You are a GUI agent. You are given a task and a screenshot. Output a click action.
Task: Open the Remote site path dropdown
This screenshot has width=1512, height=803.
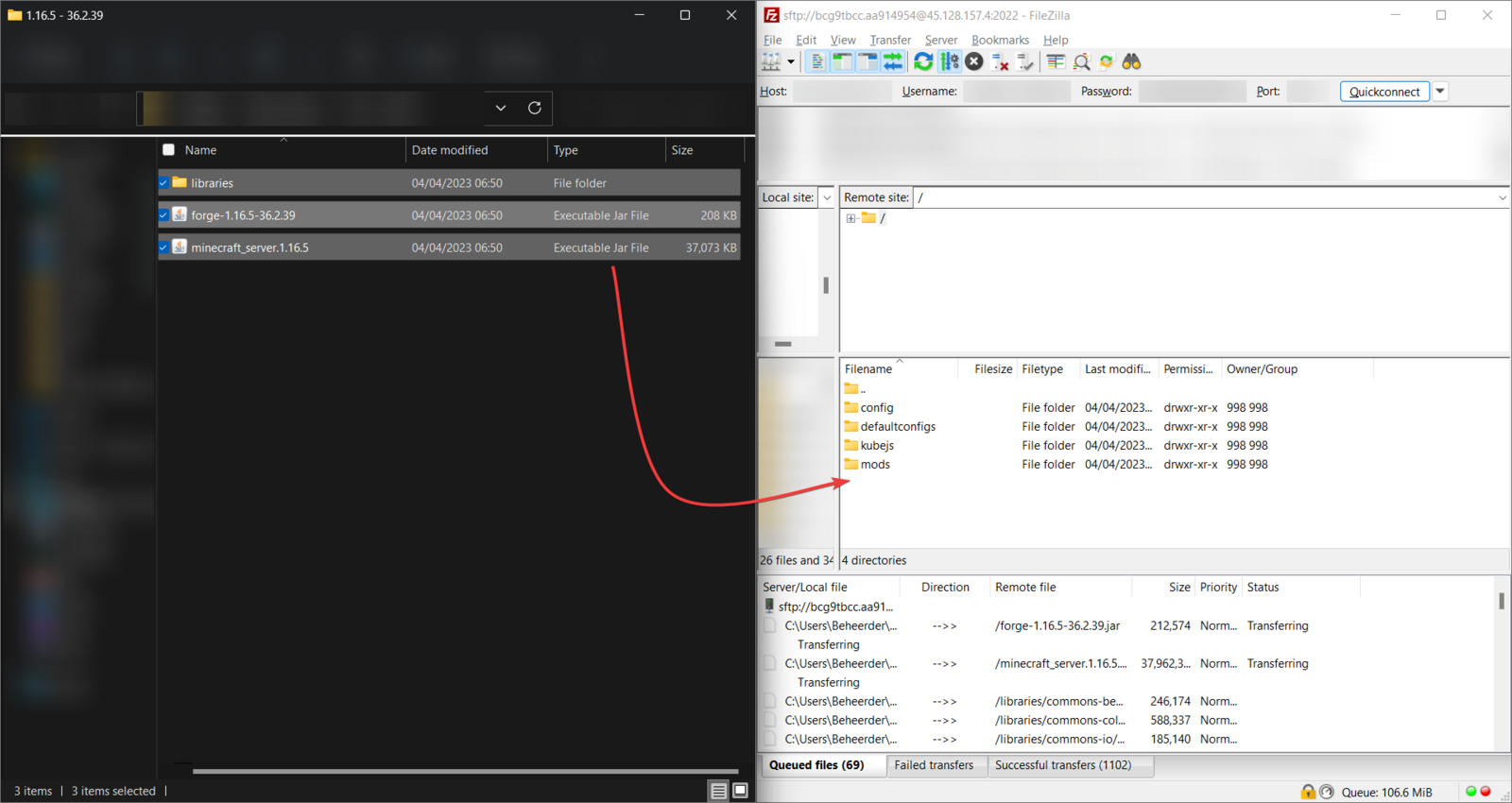(1502, 197)
